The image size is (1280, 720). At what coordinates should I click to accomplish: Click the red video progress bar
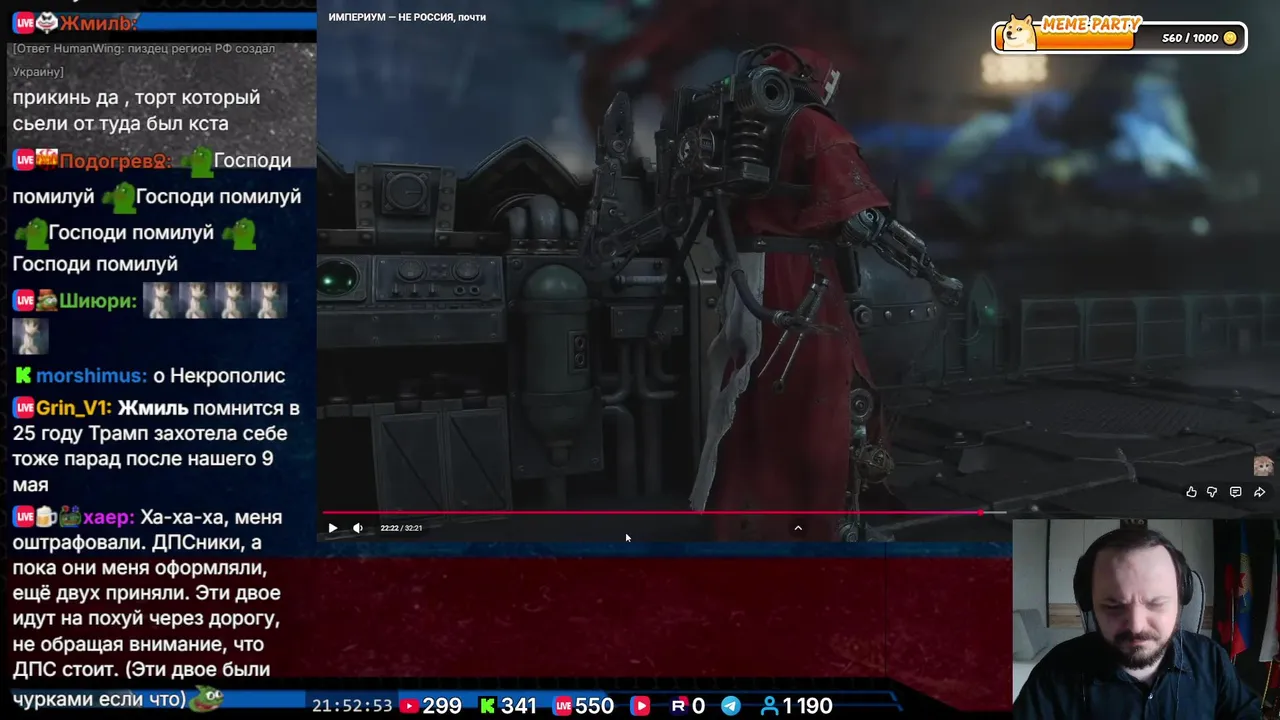coord(662,512)
